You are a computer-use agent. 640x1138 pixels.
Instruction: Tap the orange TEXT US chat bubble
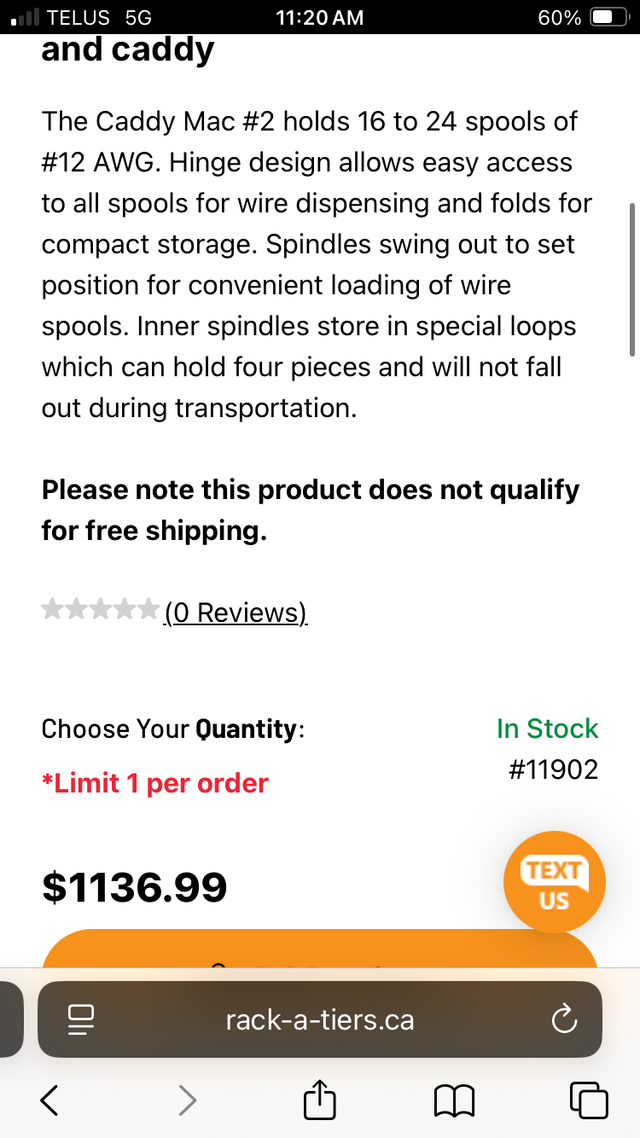point(554,882)
